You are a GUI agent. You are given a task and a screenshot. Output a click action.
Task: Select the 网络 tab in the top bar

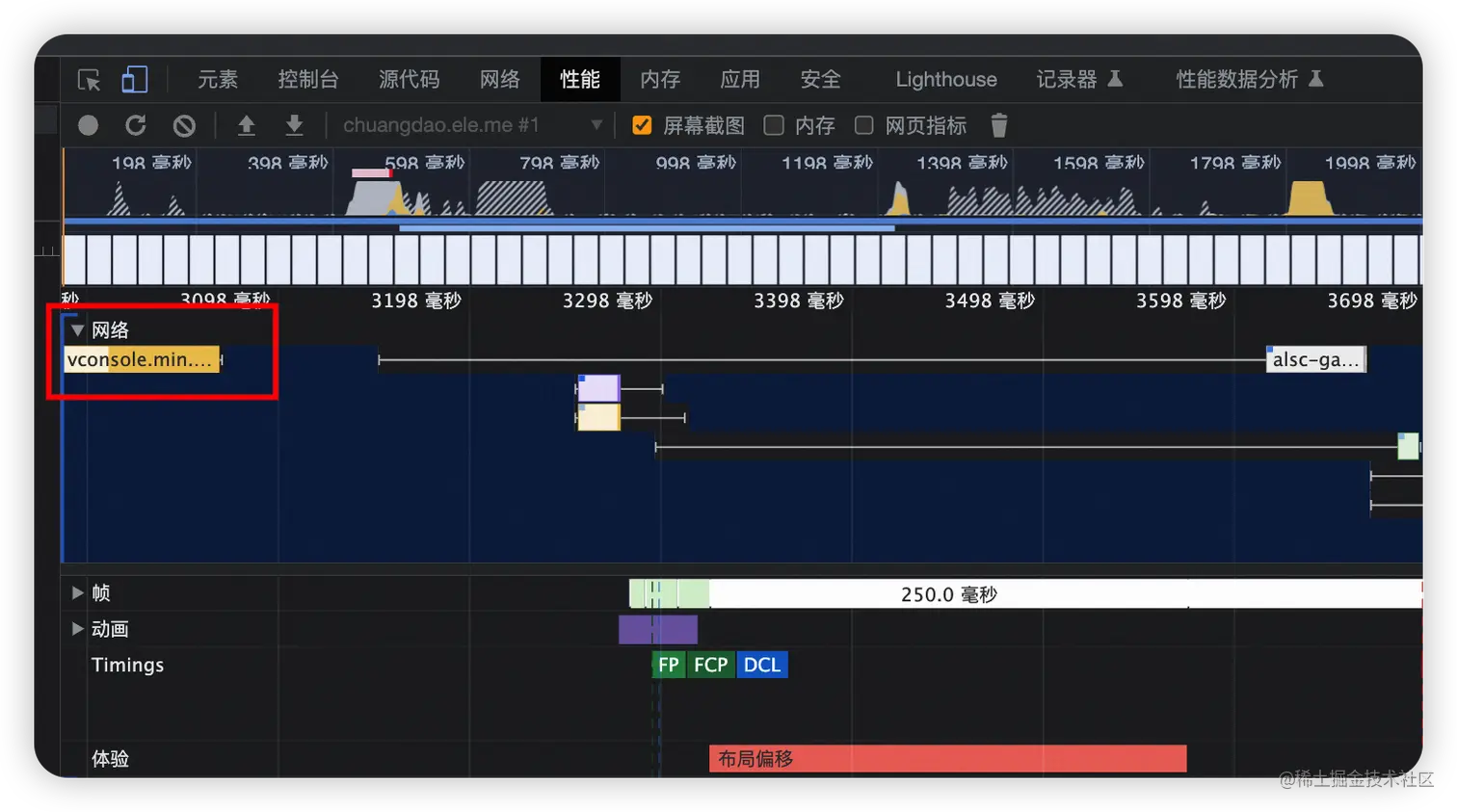[500, 79]
